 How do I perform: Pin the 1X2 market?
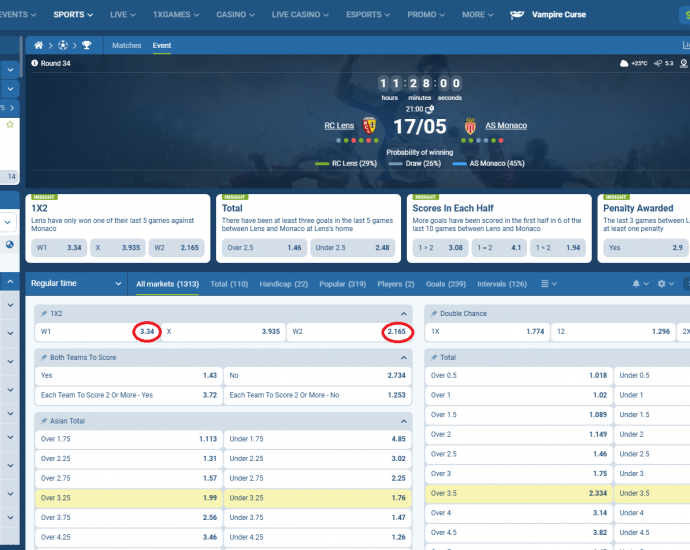(44, 314)
